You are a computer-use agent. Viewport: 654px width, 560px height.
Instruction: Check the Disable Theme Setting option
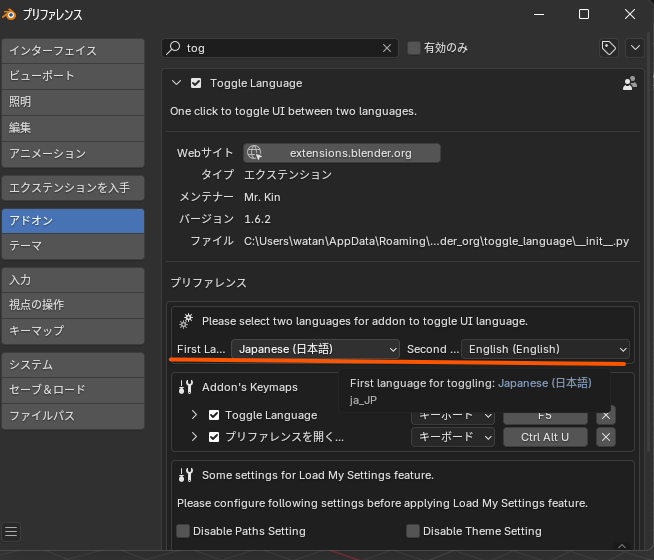tap(413, 531)
